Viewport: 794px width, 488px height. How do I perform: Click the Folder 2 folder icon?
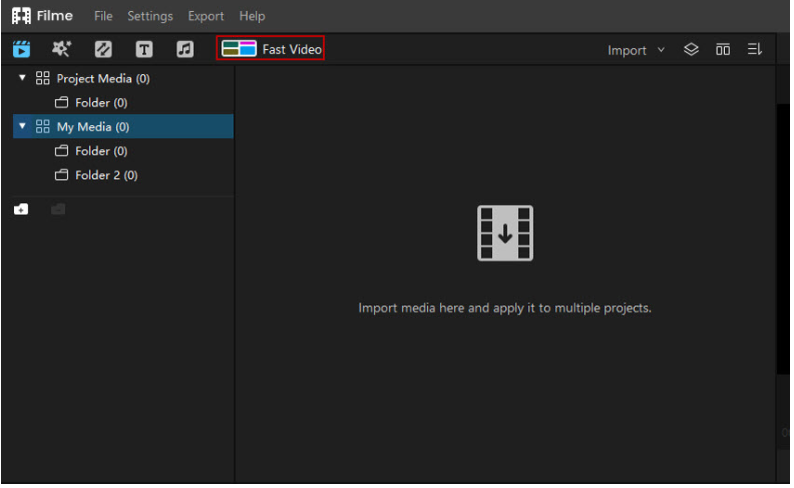pos(61,175)
